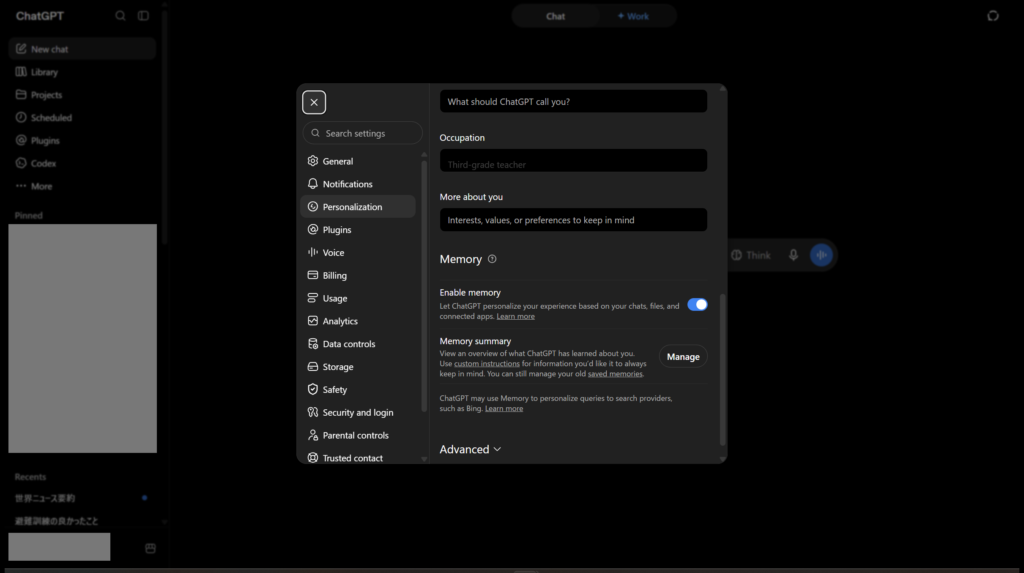
Task: Expand More options in main sidebar
Action: tap(82, 186)
